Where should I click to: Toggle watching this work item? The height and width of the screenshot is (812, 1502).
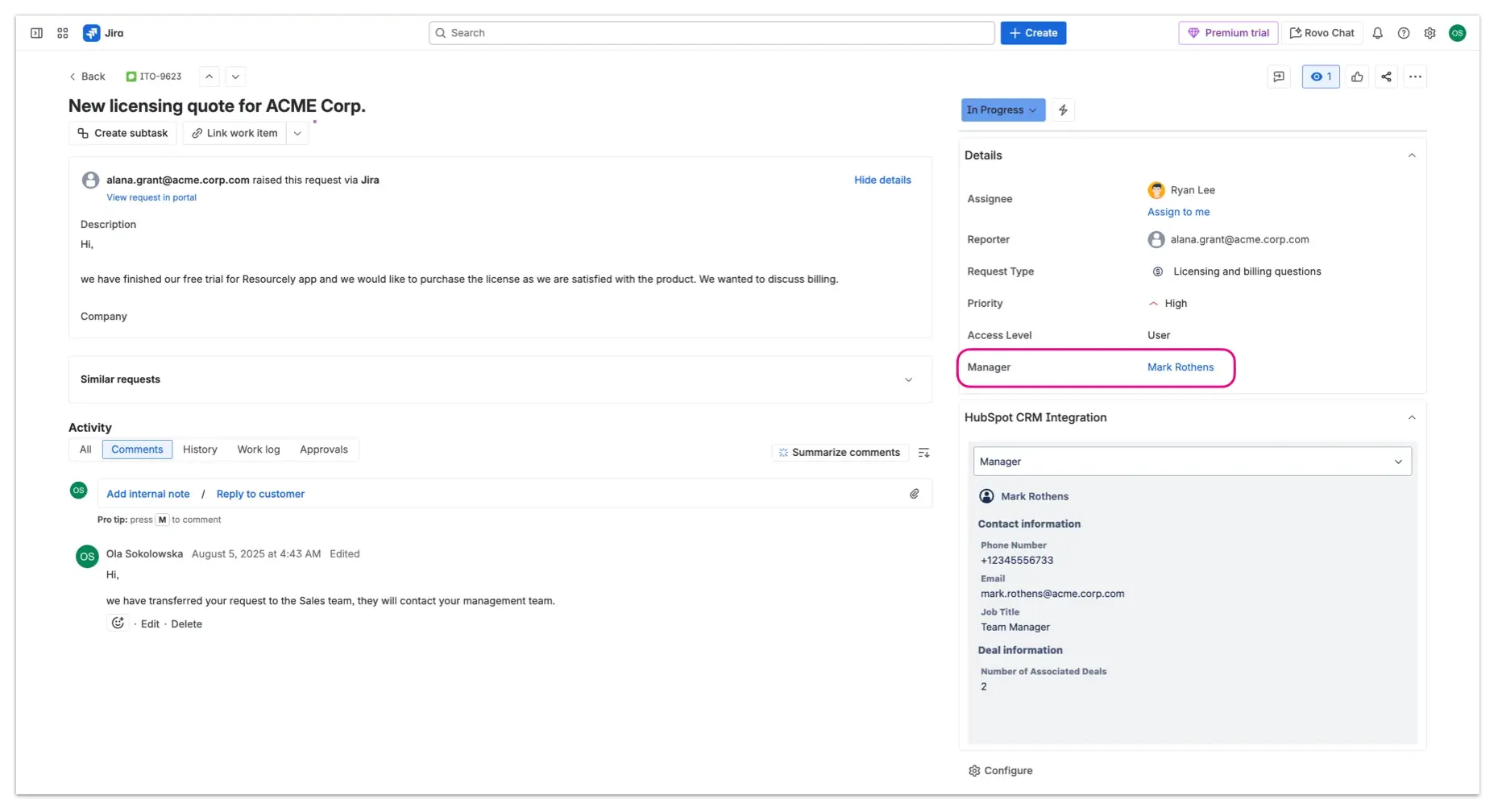tap(1320, 77)
